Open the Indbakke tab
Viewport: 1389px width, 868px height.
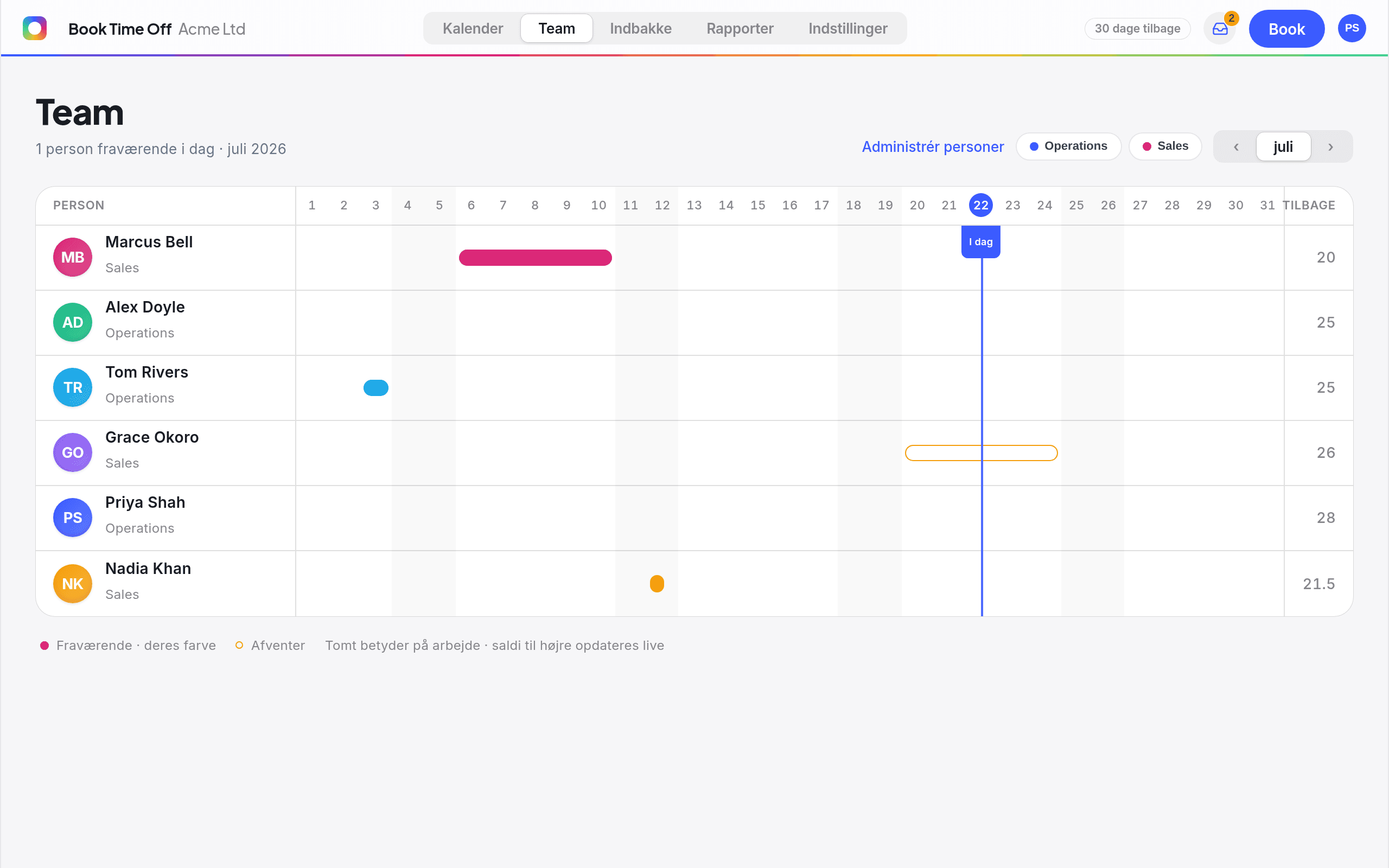pyautogui.click(x=641, y=29)
